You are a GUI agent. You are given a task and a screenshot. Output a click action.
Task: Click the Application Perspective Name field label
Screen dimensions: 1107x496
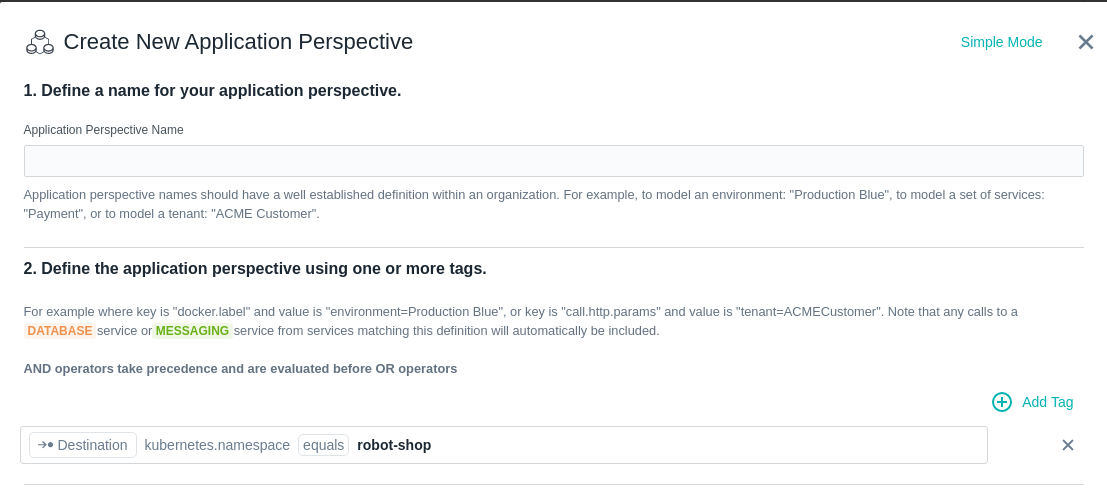103,130
